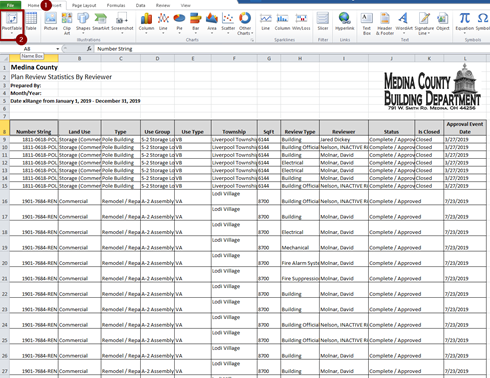Insert a Bar chart
The image size is (490, 378).
(x=196, y=23)
